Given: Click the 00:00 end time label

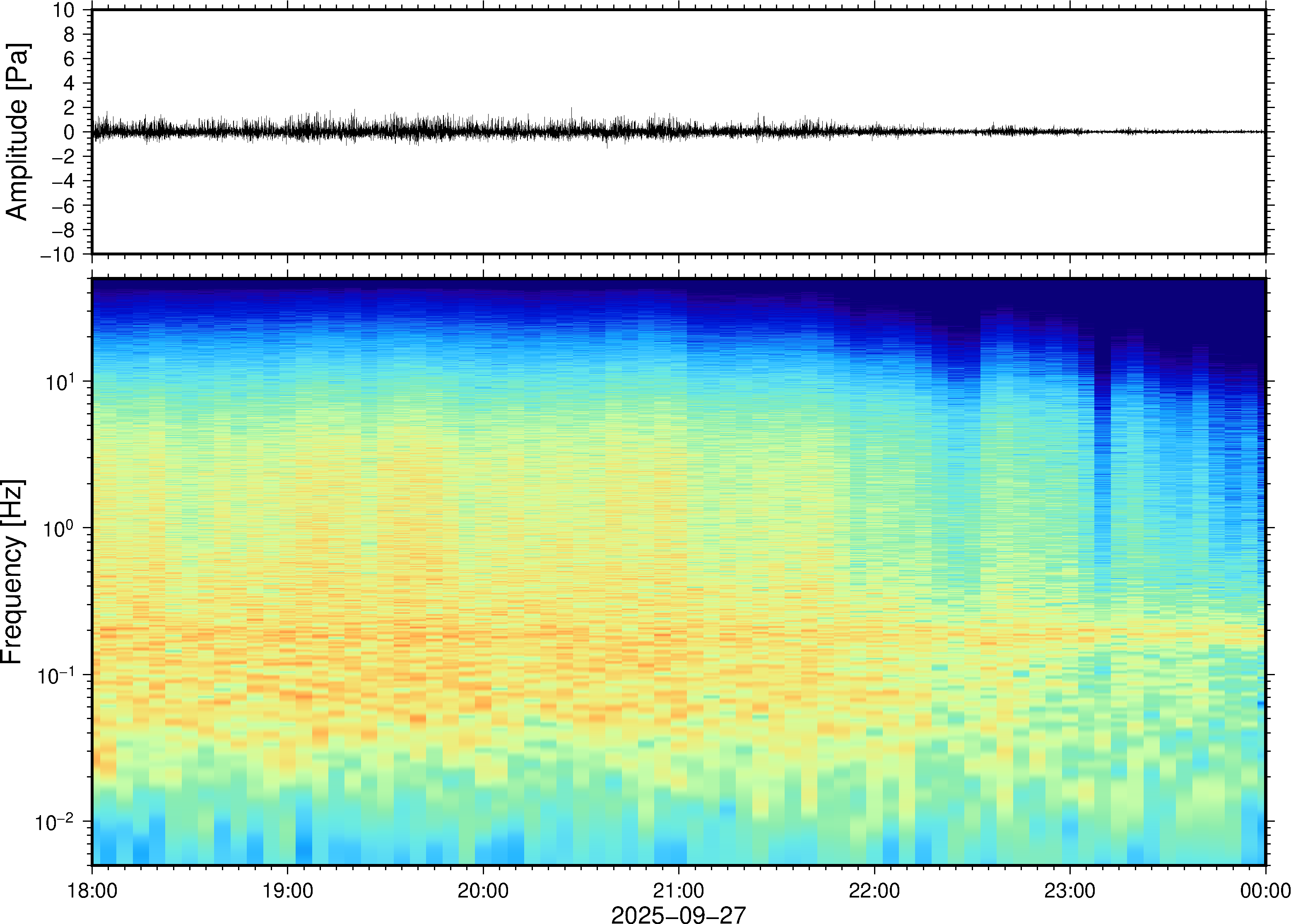Looking at the screenshot, I should pyautogui.click(x=1265, y=890).
